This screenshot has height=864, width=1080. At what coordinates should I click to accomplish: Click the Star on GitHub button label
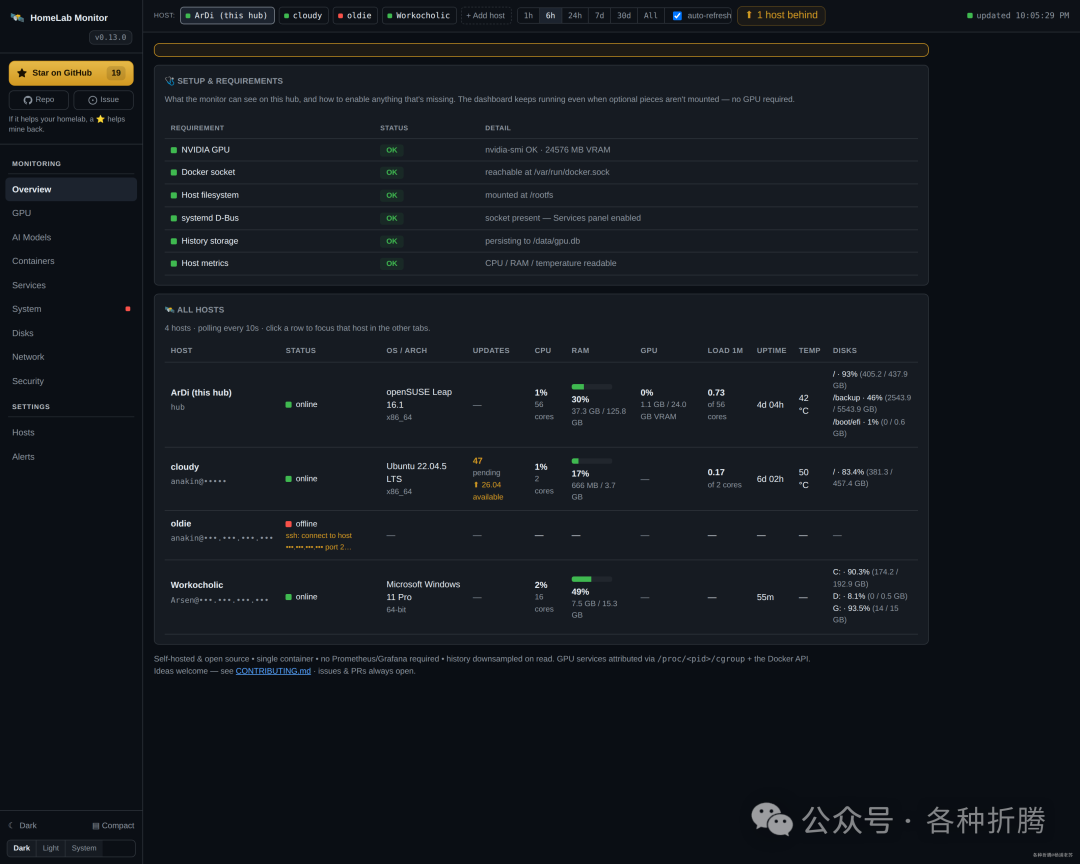[62, 73]
